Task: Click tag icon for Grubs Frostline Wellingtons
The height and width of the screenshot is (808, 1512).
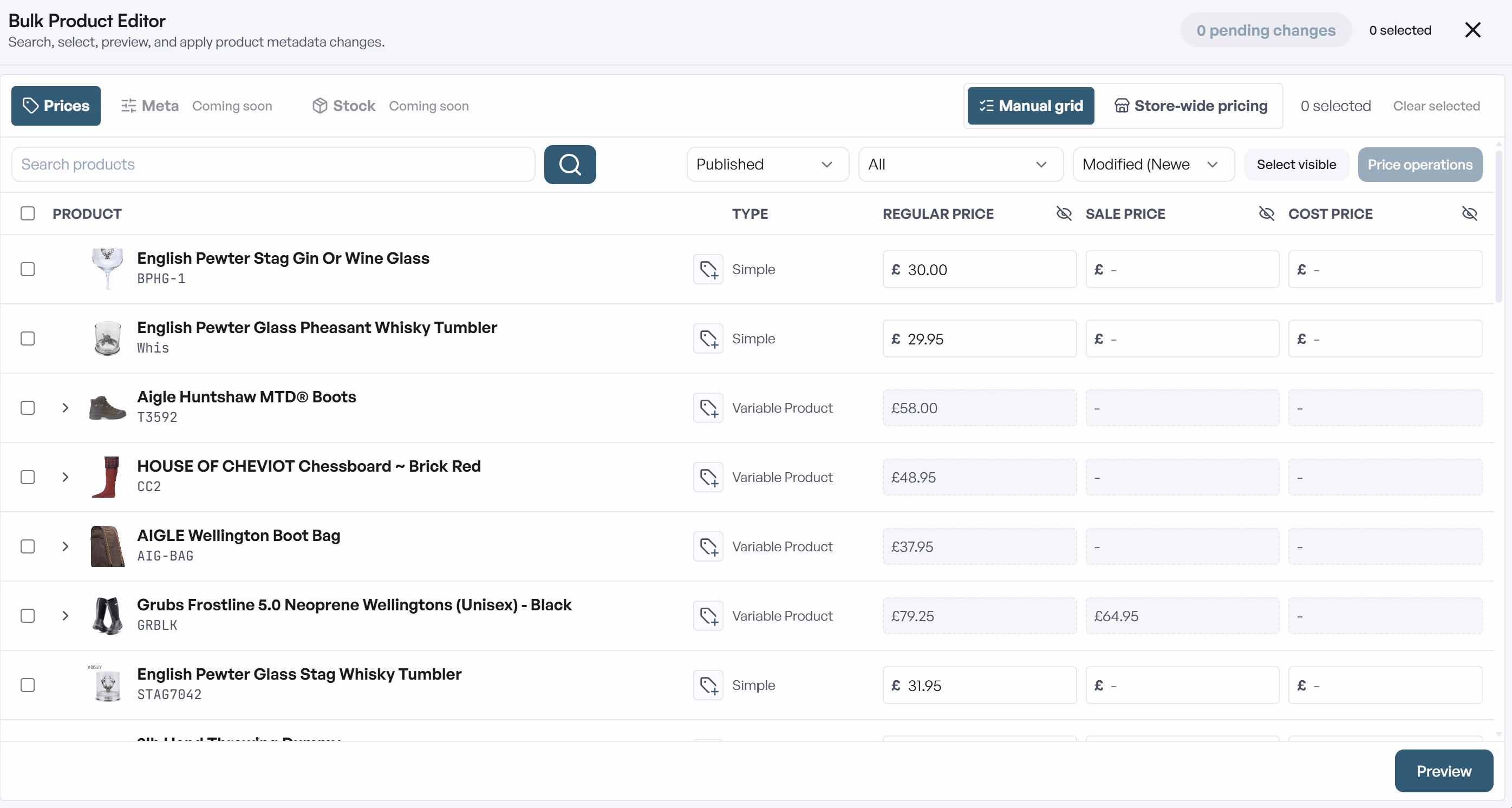Action: (x=708, y=616)
